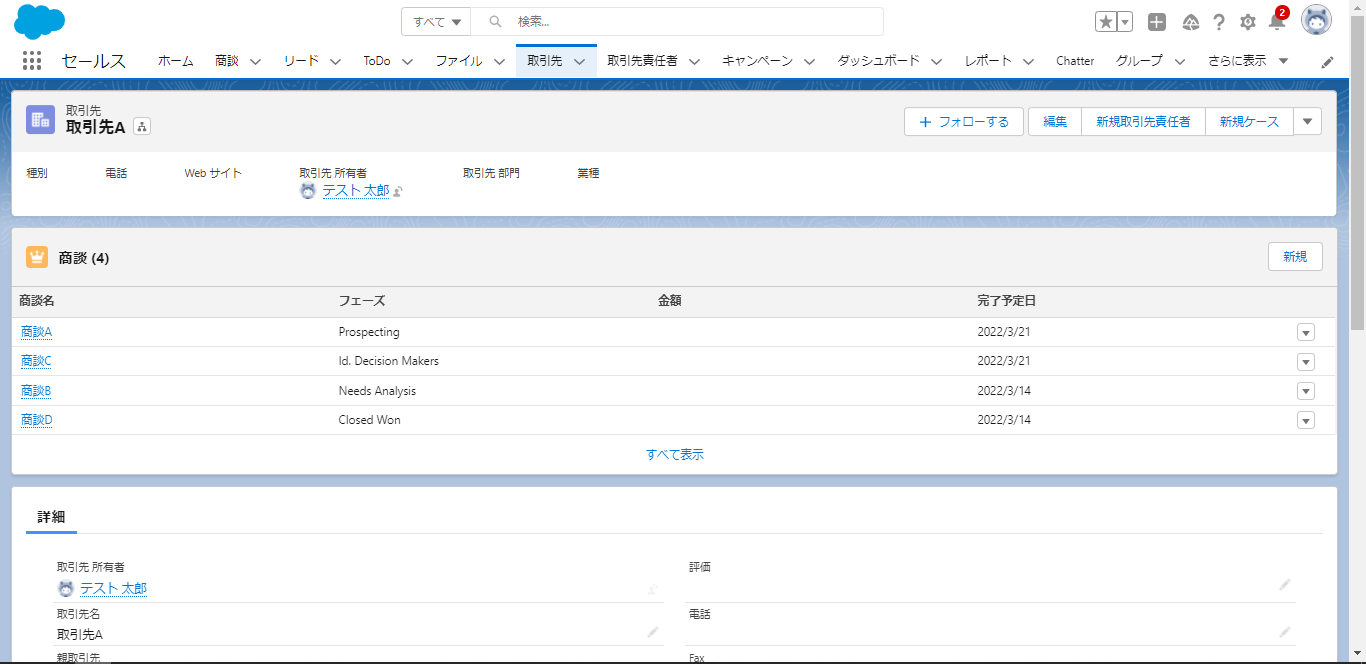Expand the favorites list arrow
Screen dimensions: 1366x664
[x=1125, y=22]
